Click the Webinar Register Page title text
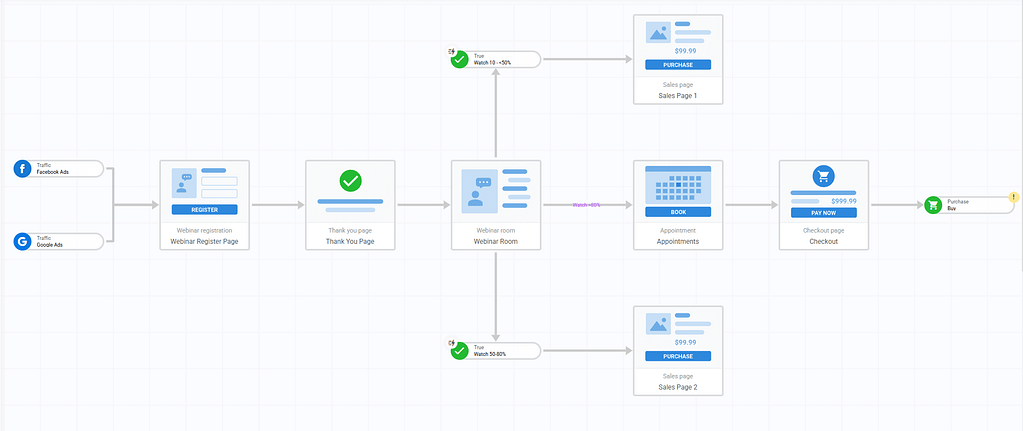This screenshot has width=1023, height=431. pyautogui.click(x=204, y=241)
